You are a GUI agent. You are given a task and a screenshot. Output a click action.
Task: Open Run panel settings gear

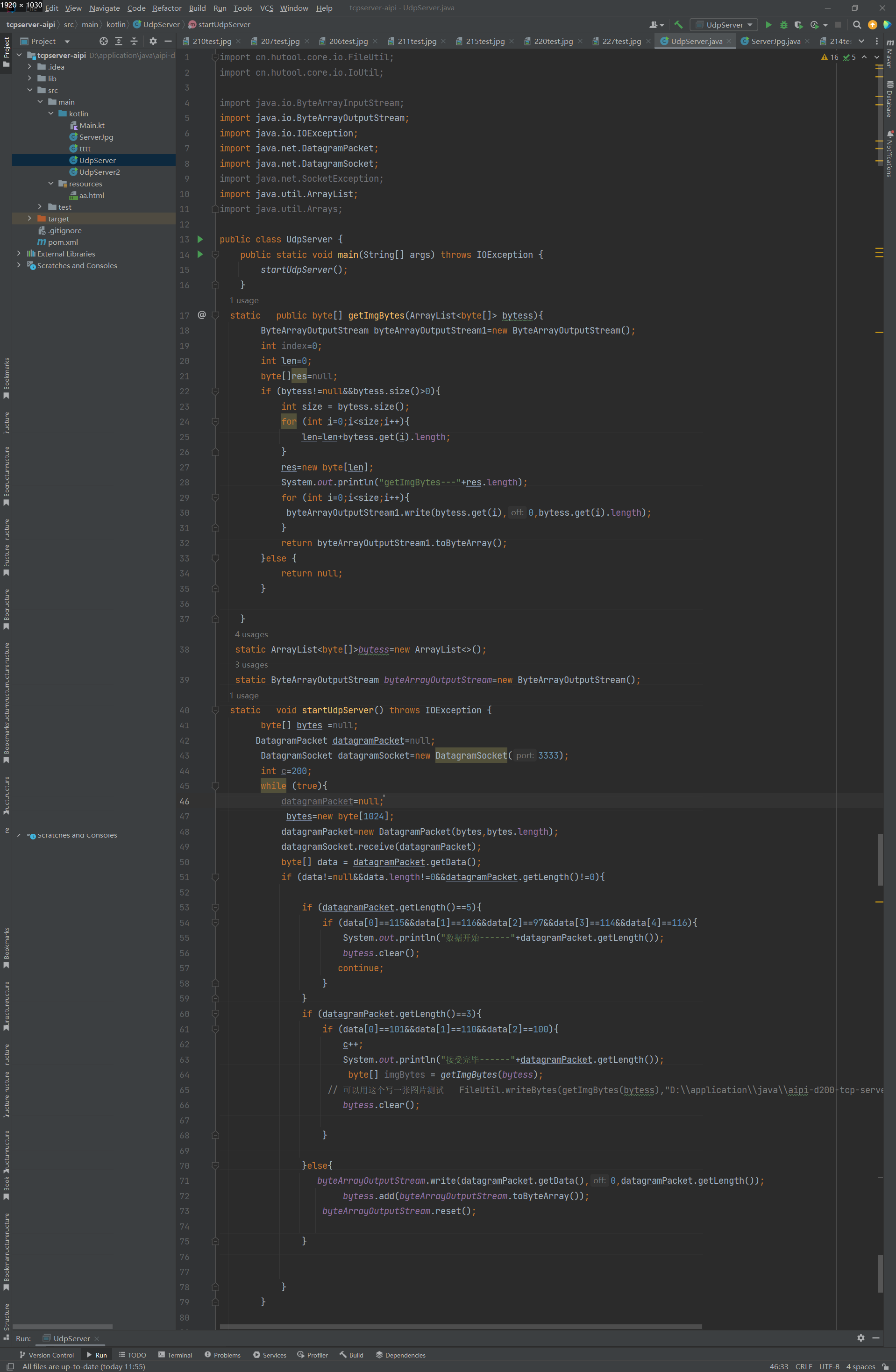[x=861, y=1338]
